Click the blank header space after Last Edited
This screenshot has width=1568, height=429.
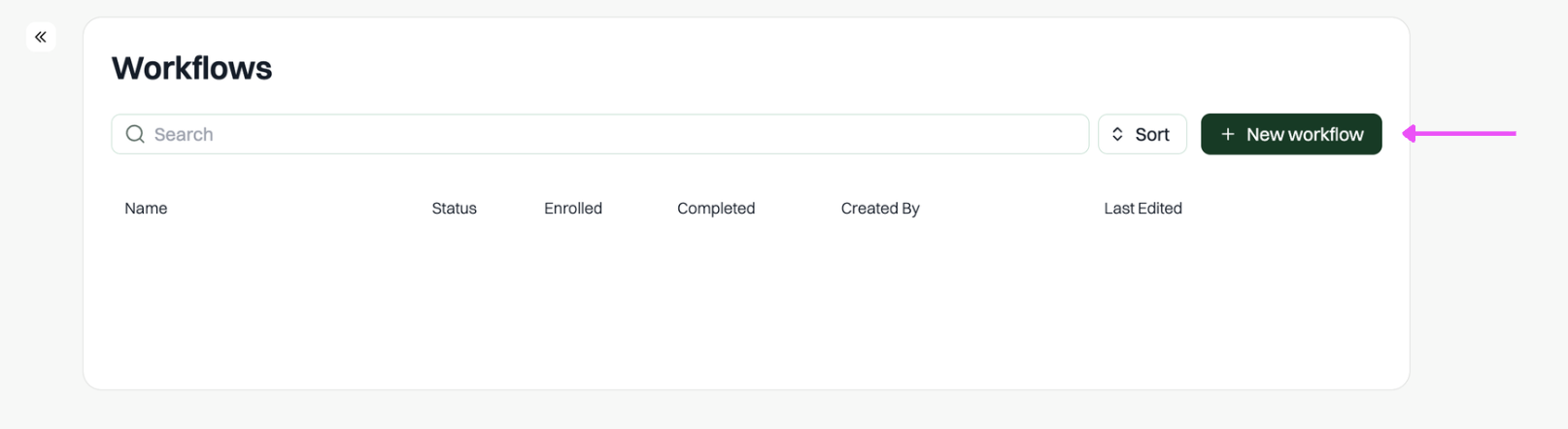(x=1282, y=208)
